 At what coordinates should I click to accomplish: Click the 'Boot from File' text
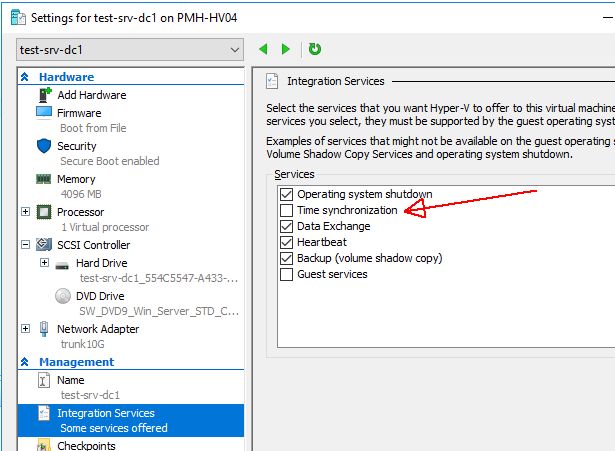pyautogui.click(x=93, y=128)
